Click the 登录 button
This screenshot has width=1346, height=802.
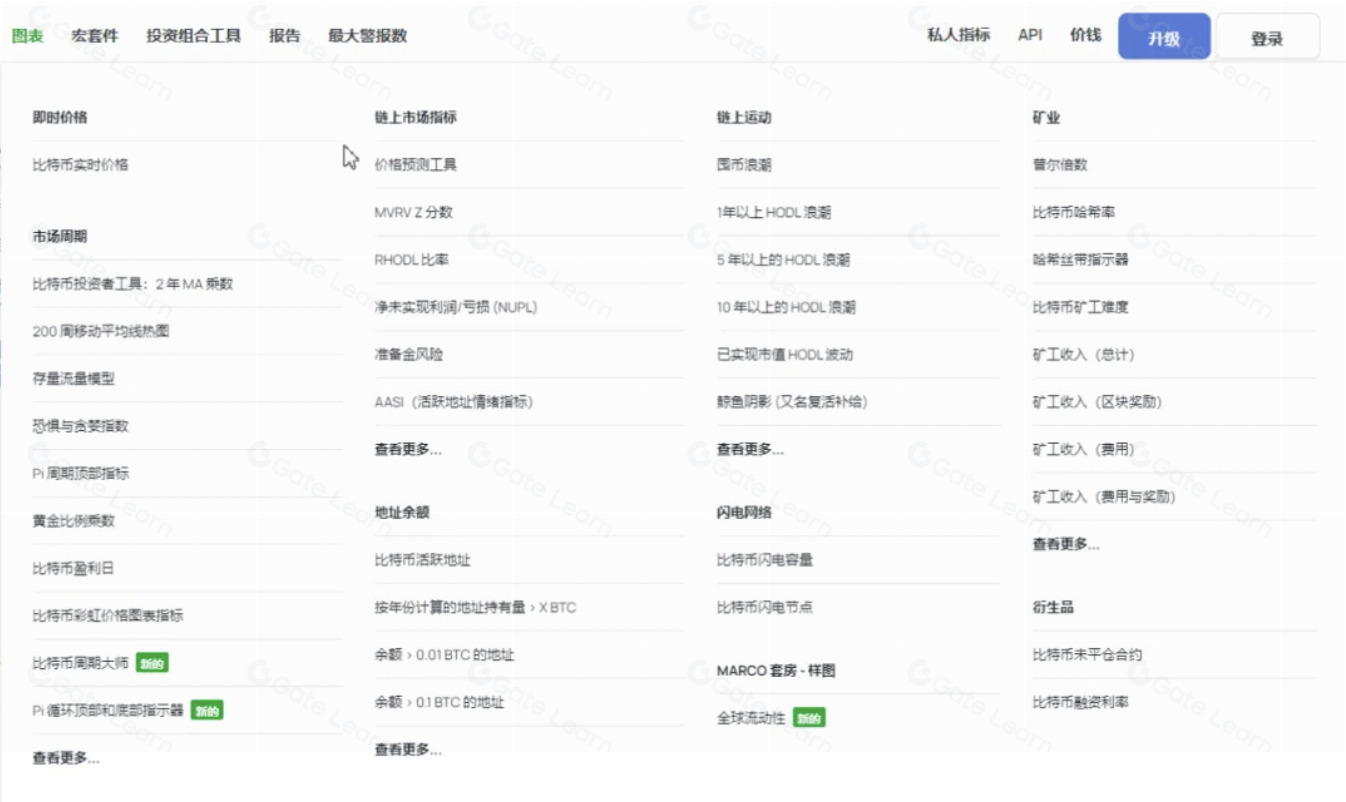pyautogui.click(x=1268, y=35)
